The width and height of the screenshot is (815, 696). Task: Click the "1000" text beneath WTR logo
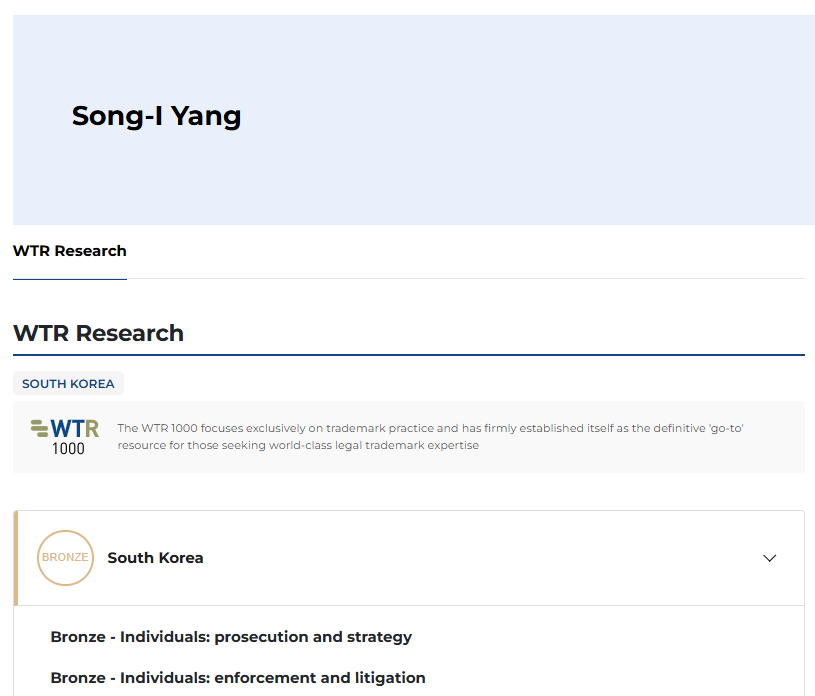tap(69, 449)
